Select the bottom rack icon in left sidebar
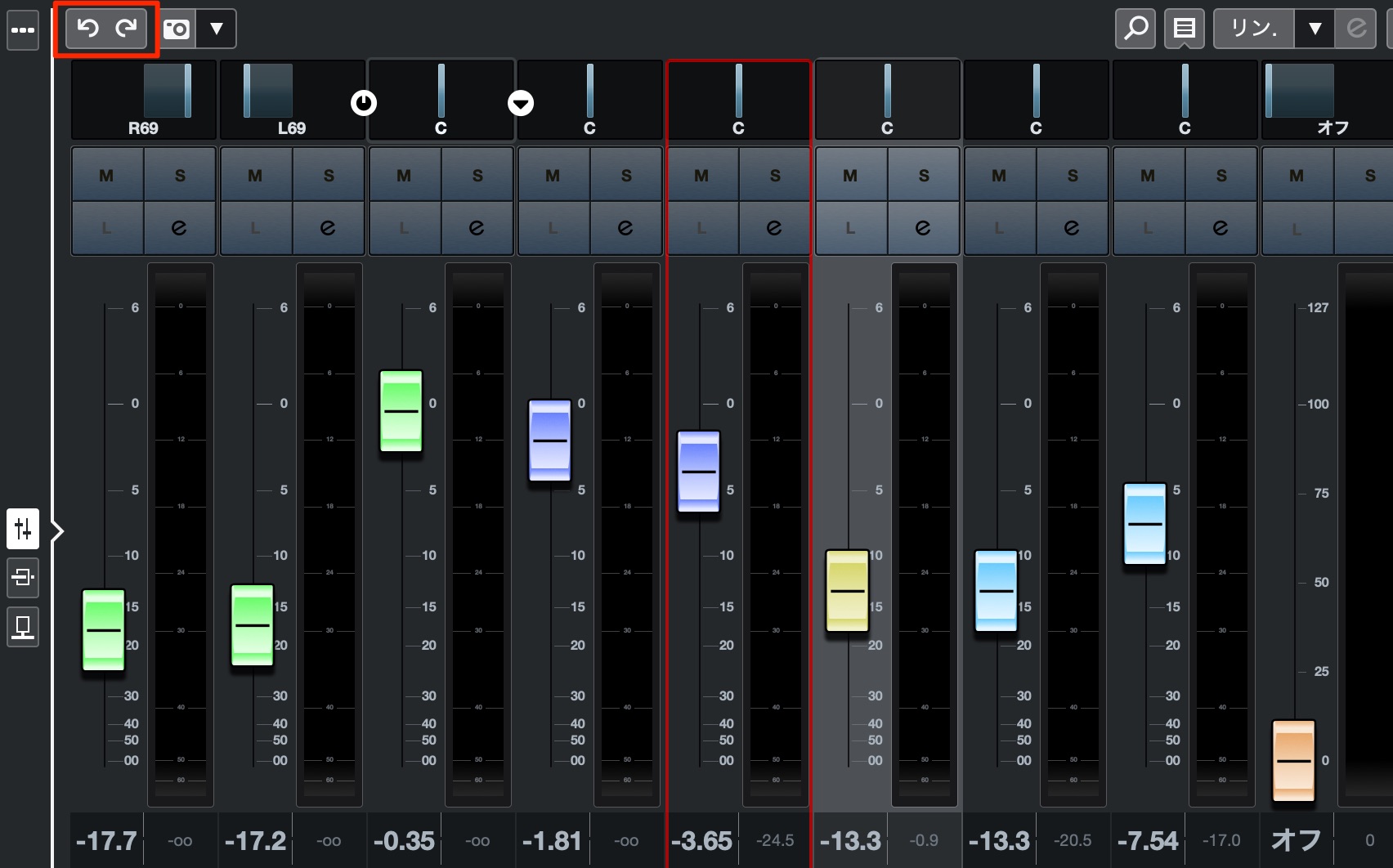Viewport: 1393px width, 868px height. pos(23,627)
